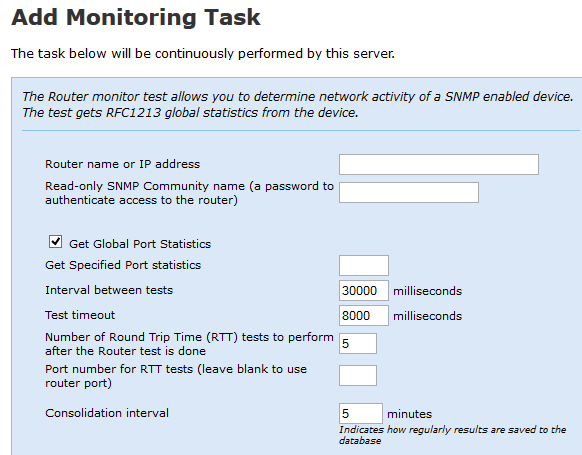Focus the SNMP Community name input box
This screenshot has height=455, width=582.
[x=409, y=192]
